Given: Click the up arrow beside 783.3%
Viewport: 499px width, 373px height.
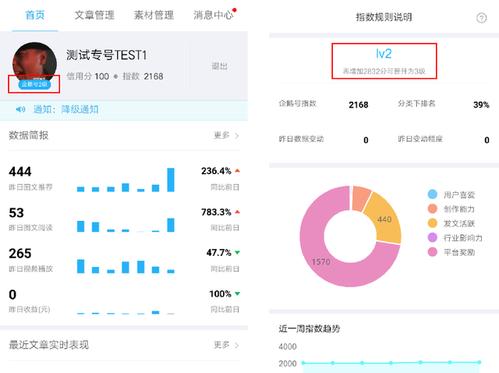Looking at the screenshot, I should [237, 212].
